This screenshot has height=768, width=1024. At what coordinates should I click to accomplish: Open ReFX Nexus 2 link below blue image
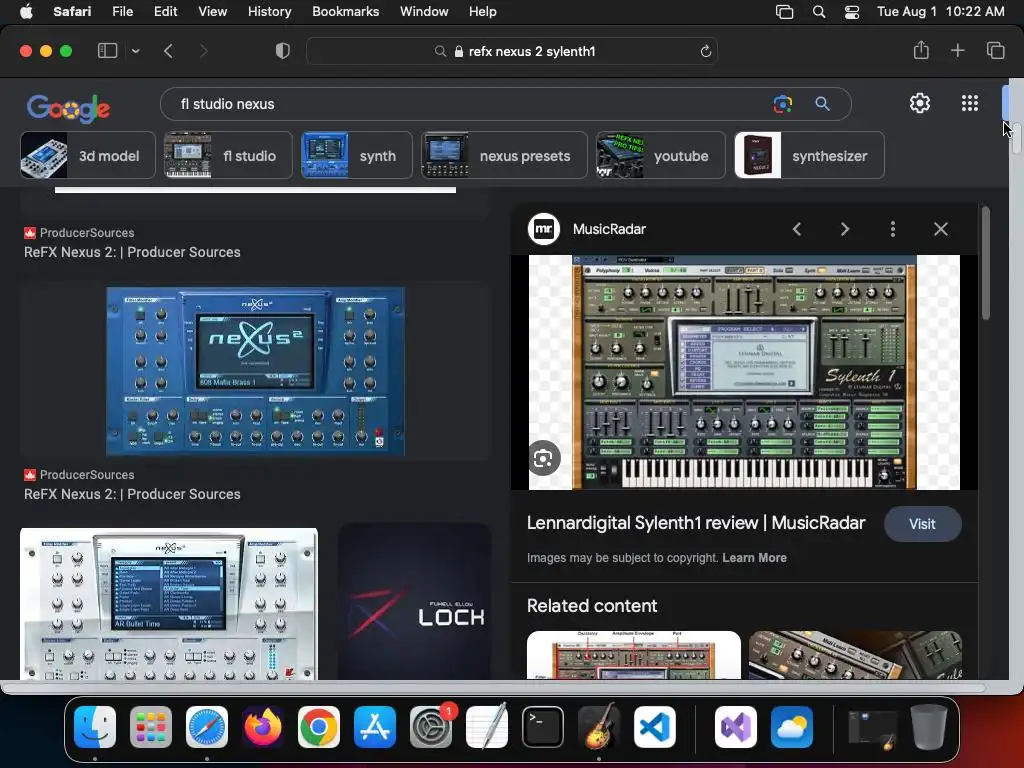point(132,494)
